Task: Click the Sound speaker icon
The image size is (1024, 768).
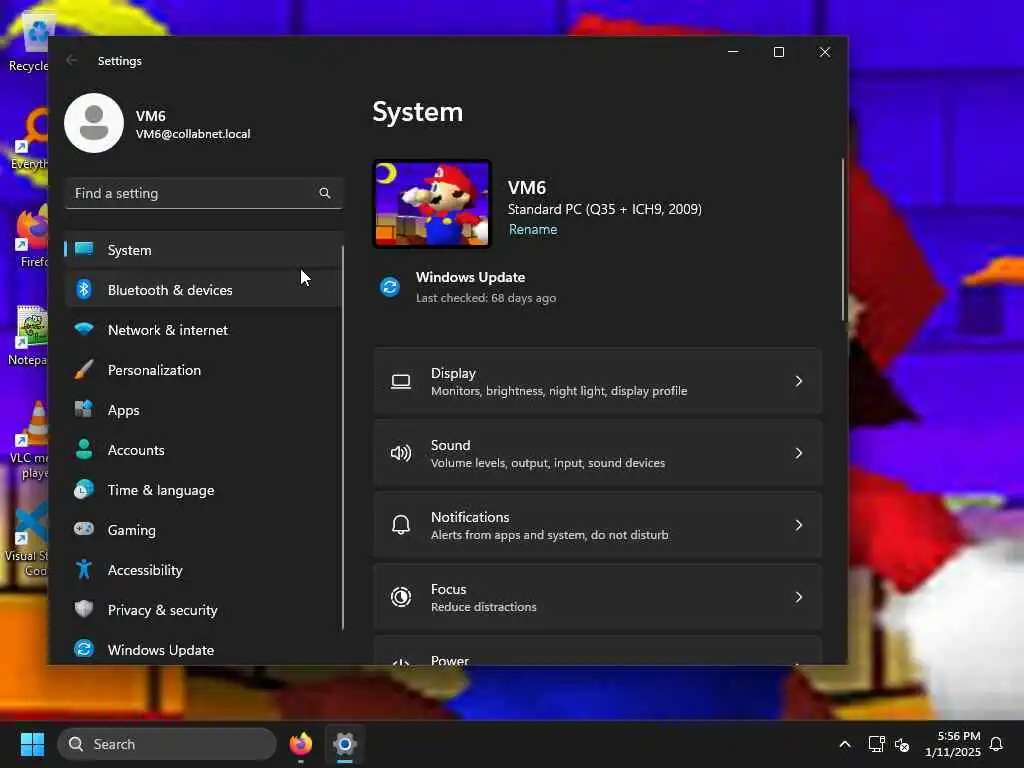Action: (x=400, y=453)
